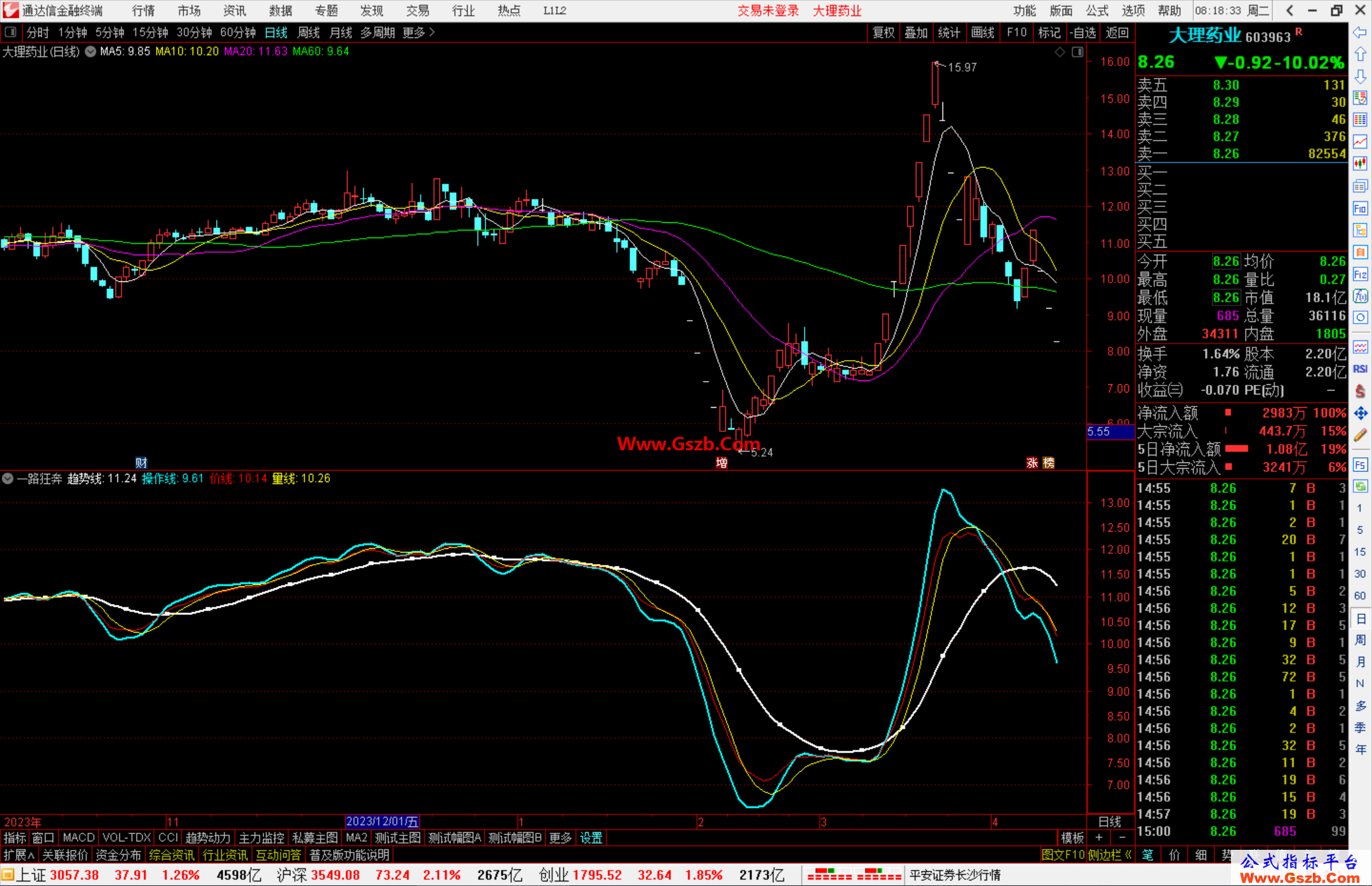The width and height of the screenshot is (1372, 886).
Task: Open 更多 indicators in bottom tab bar
Action: 560,838
